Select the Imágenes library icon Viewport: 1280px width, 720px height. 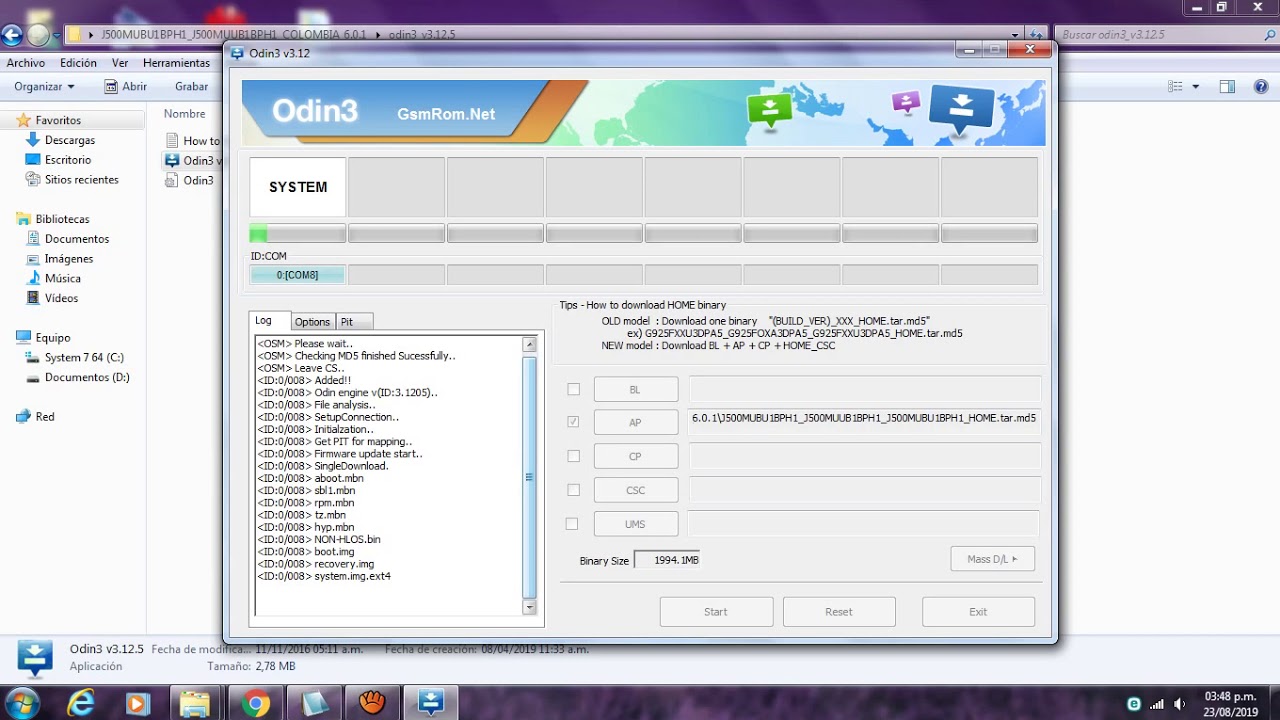click(x=32, y=259)
